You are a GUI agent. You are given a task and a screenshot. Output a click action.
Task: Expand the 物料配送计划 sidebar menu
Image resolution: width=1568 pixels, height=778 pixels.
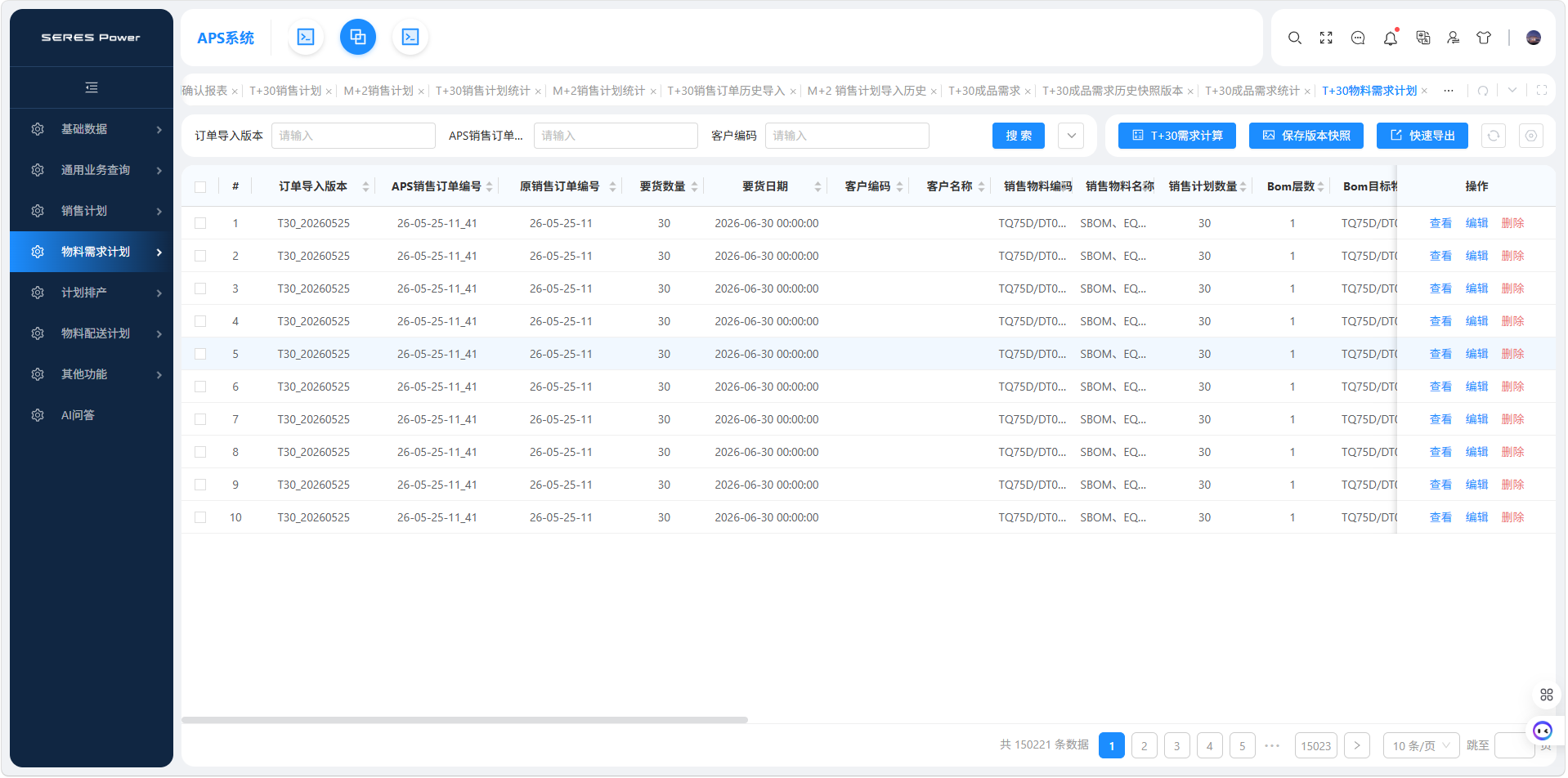point(92,333)
